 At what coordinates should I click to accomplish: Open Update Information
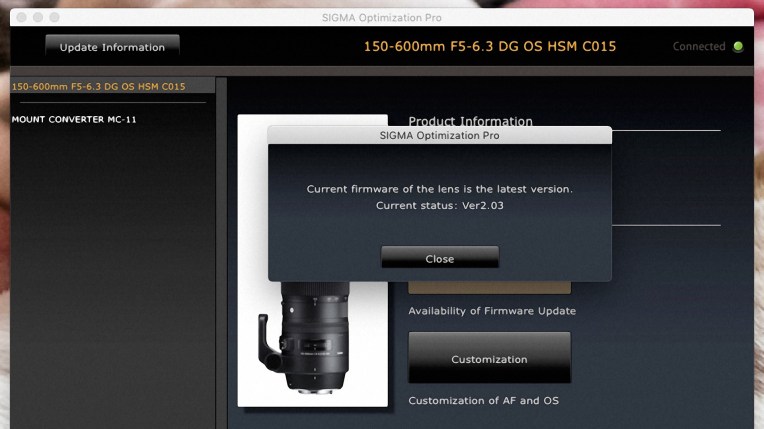[x=112, y=47]
